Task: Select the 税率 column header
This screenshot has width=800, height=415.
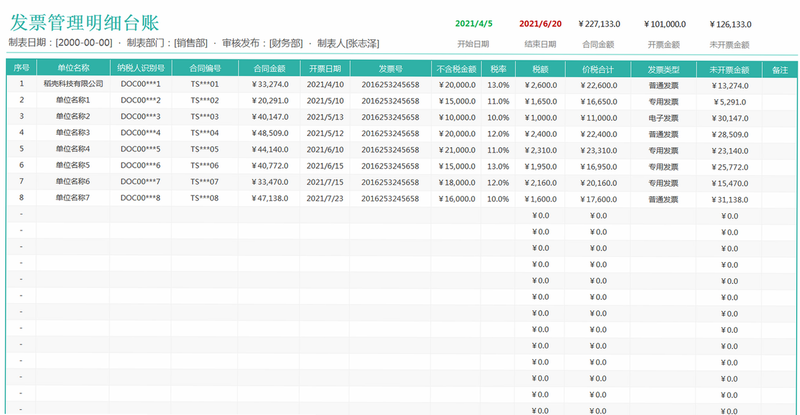Action: point(498,69)
